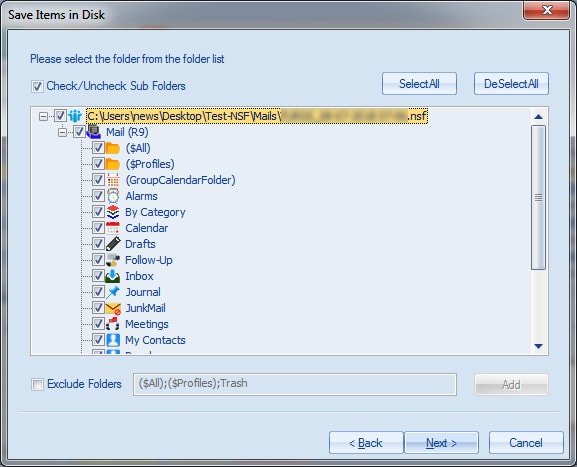The height and width of the screenshot is (467, 577).
Task: Click the JunkMail envelope icon
Action: (x=113, y=308)
